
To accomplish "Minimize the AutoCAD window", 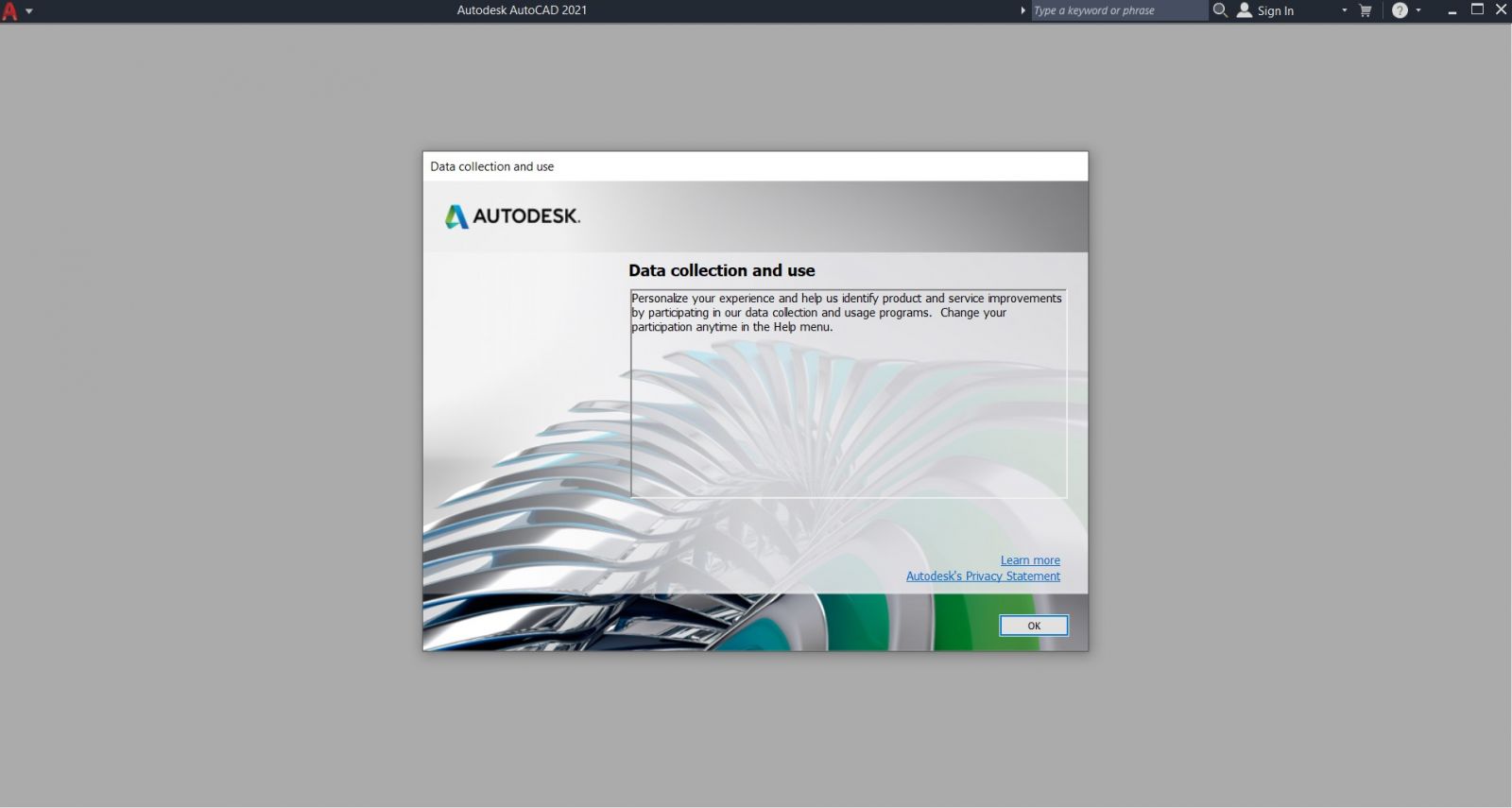I will (1452, 10).
